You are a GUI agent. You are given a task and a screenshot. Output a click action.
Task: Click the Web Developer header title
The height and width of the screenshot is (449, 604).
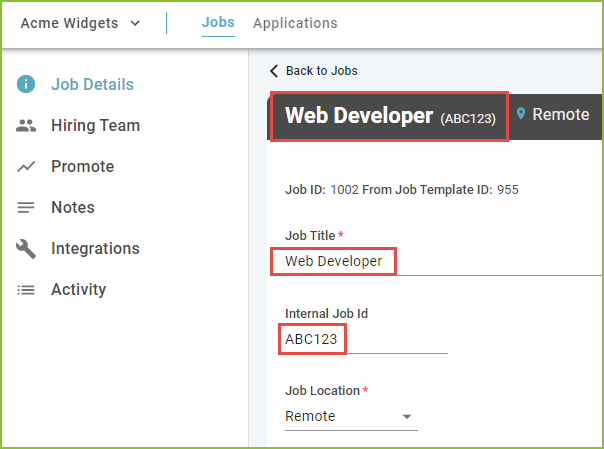[x=359, y=116]
